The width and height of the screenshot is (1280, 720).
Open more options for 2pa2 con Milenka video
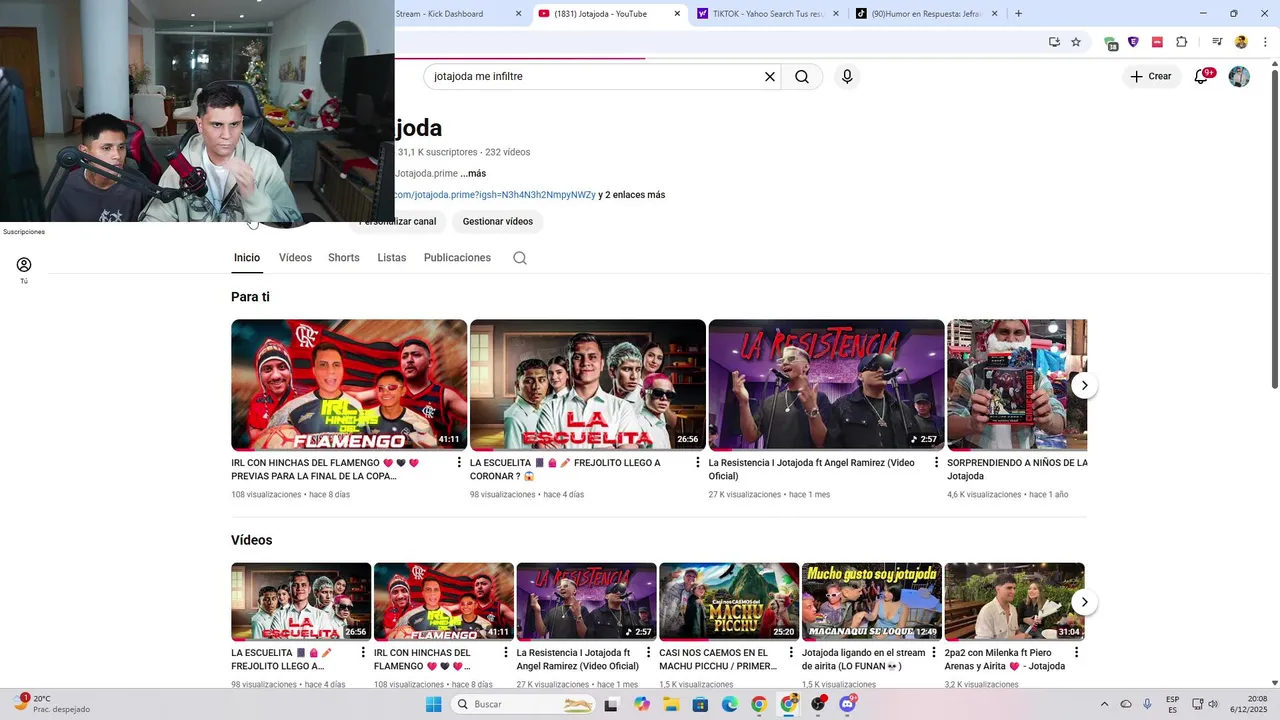coord(1076,653)
